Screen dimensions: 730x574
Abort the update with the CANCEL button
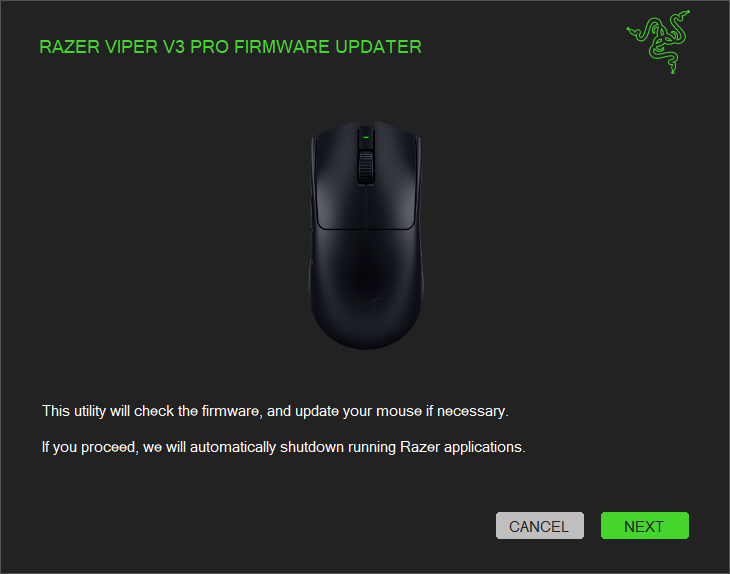[540, 526]
